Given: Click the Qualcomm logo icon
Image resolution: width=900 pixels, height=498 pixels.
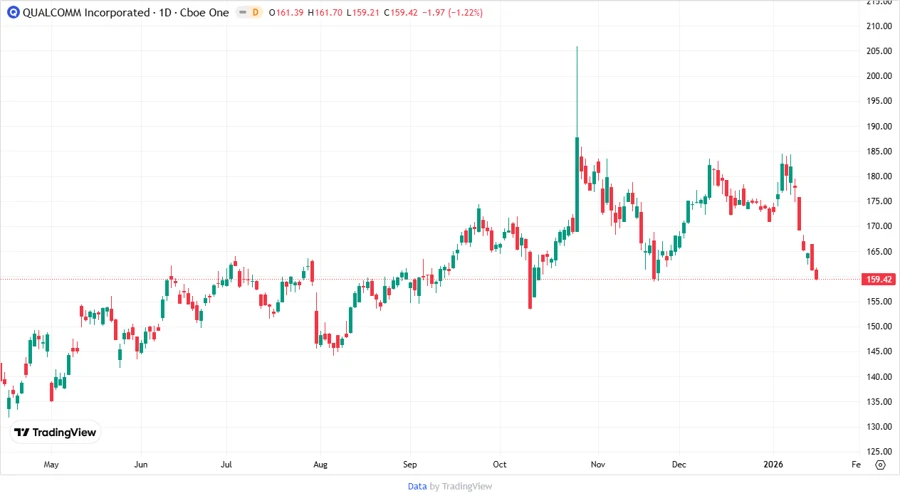Looking at the screenshot, I should click(13, 13).
